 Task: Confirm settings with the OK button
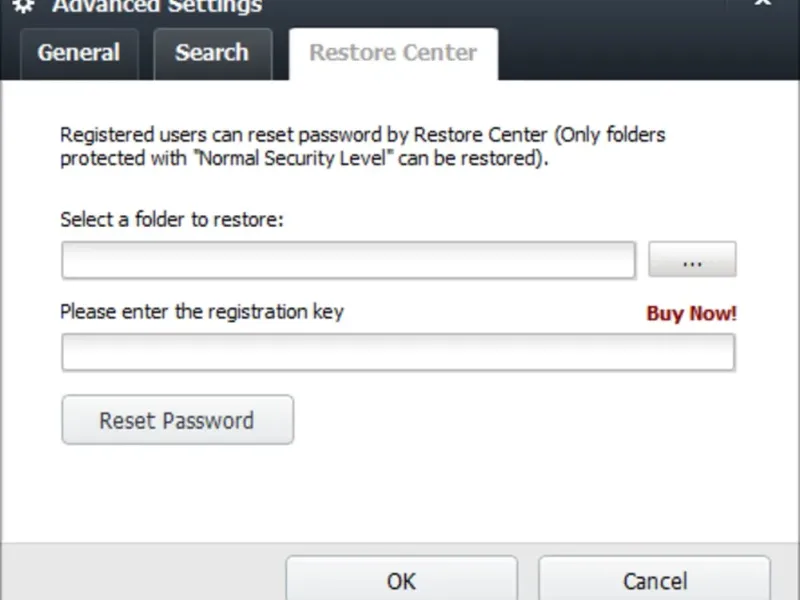coord(401,581)
